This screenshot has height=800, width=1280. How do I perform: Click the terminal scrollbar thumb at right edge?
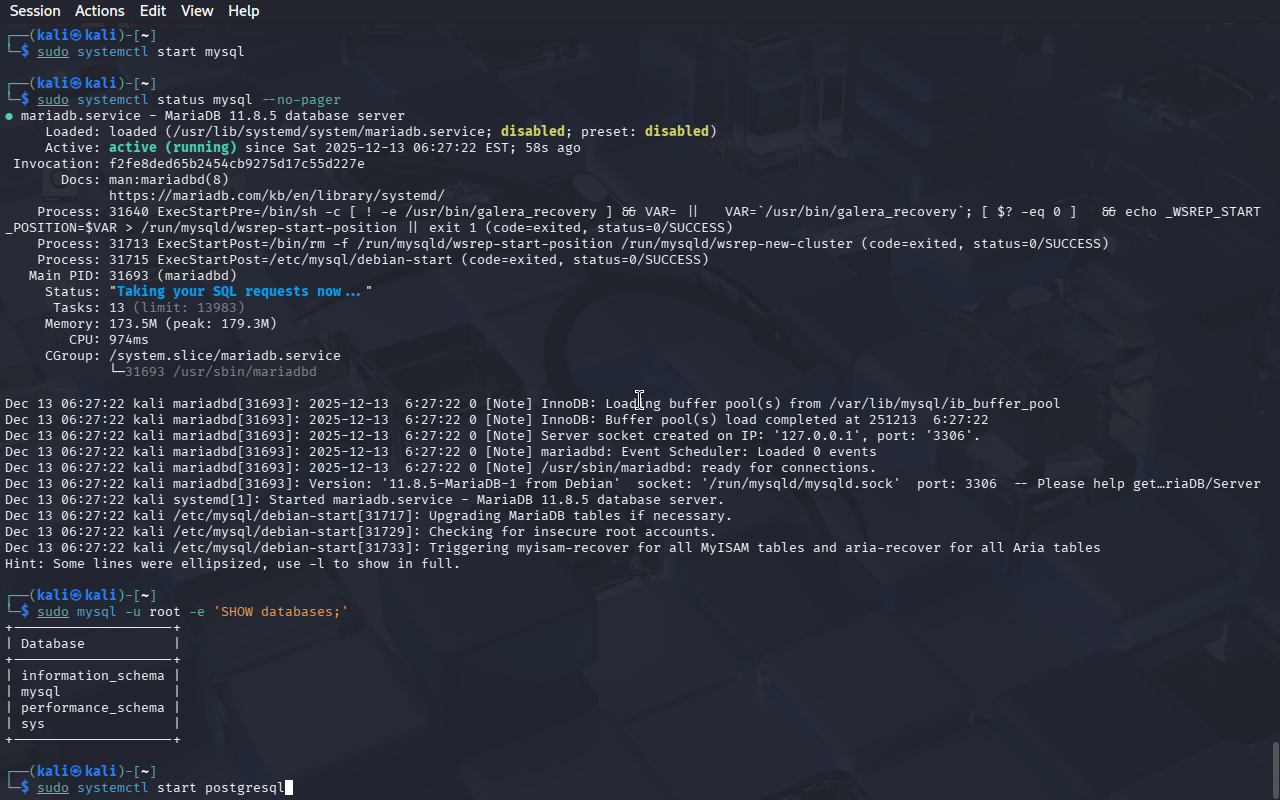tap(1275, 768)
